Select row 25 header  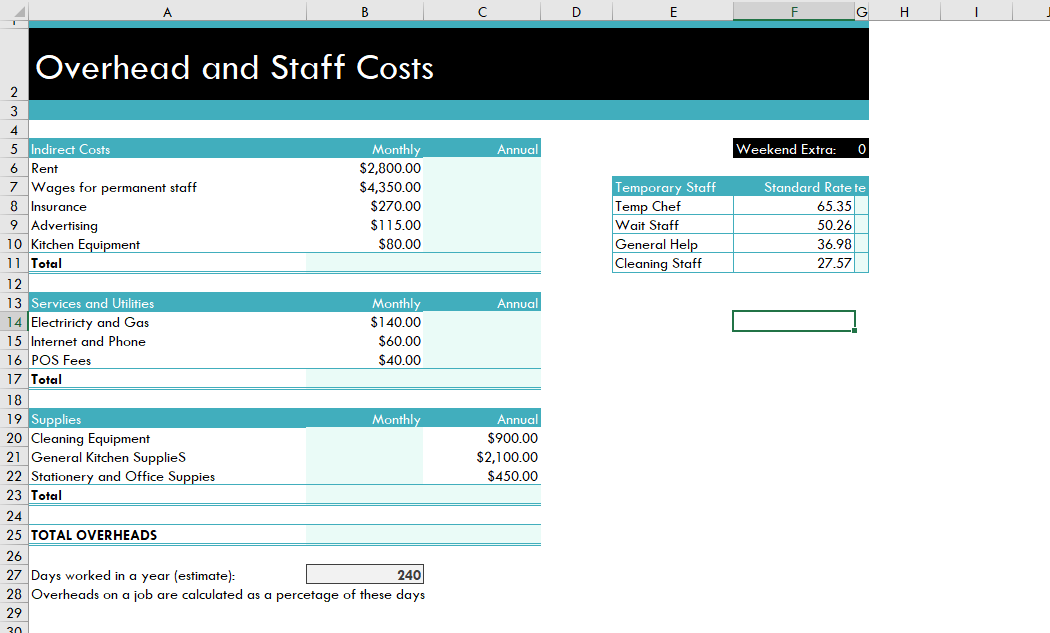click(14, 535)
